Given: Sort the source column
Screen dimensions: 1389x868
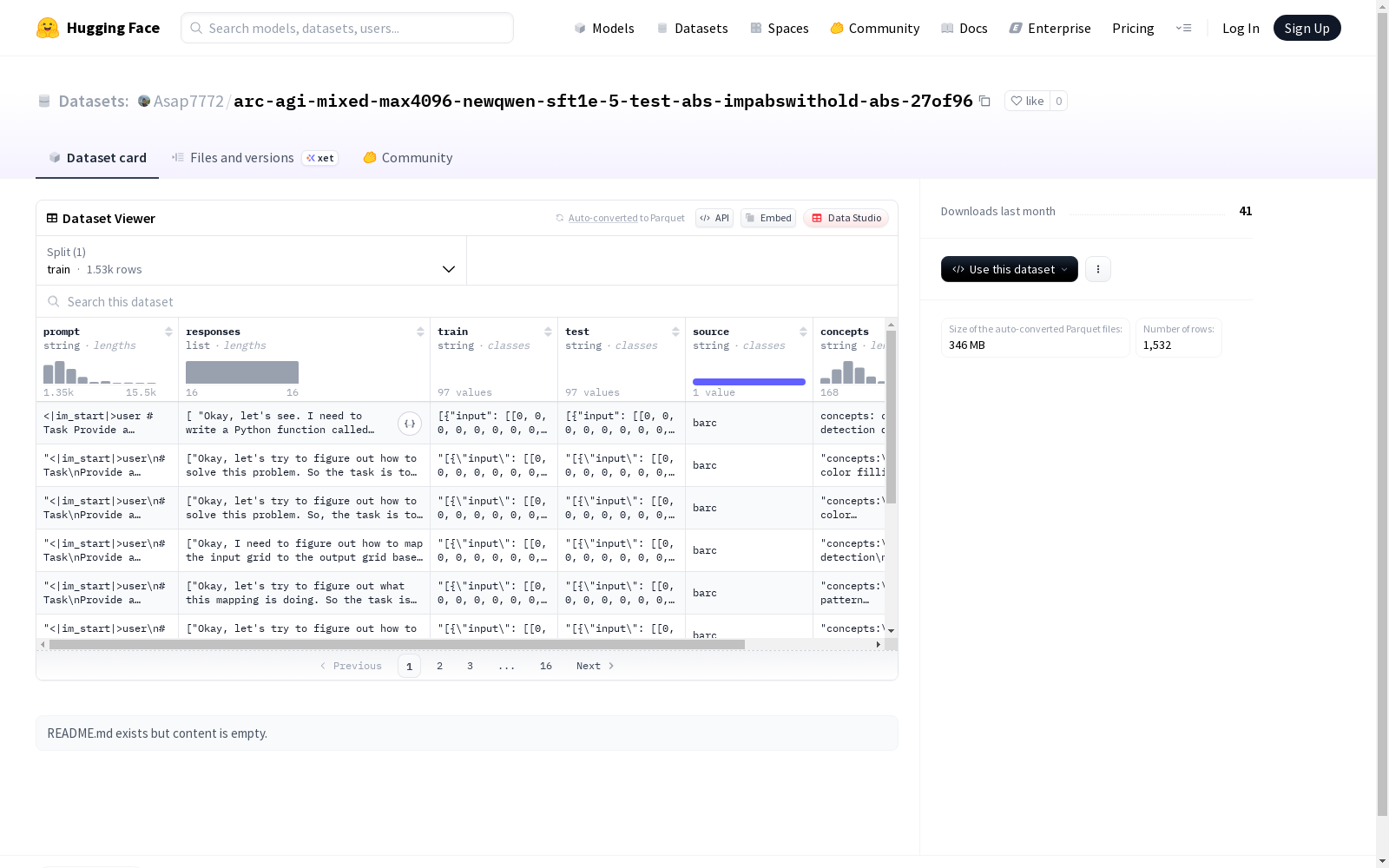Looking at the screenshot, I should tap(803, 332).
